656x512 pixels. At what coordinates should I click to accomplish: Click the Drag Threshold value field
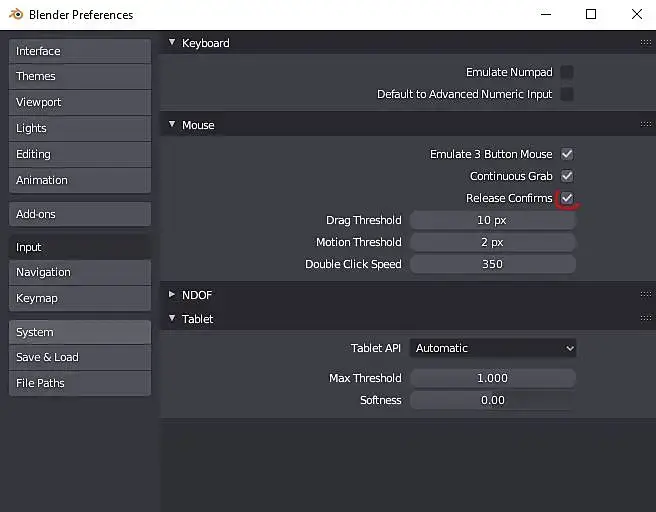click(x=492, y=220)
